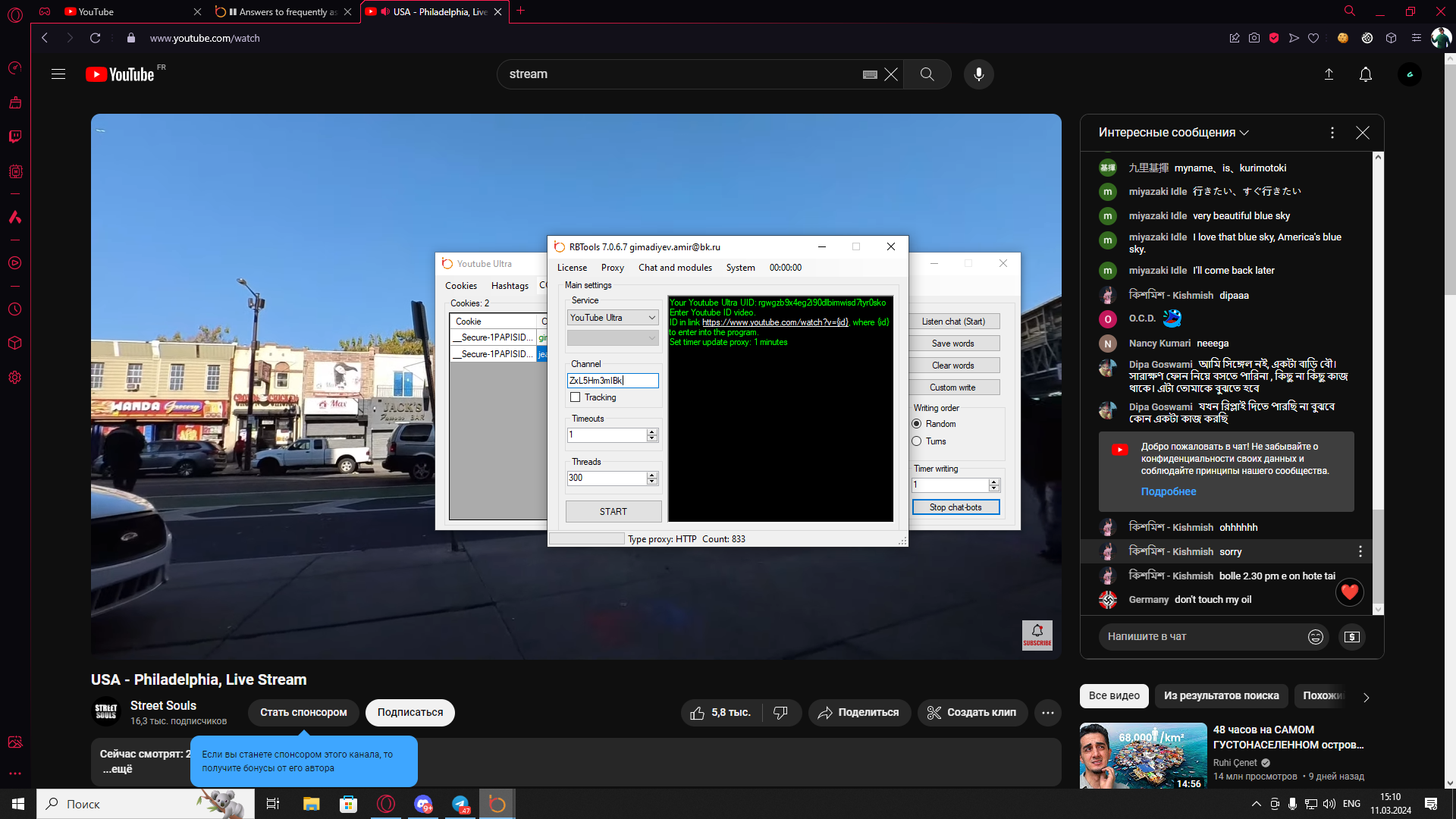Click the YouTube voice search microphone icon
Screen dimensions: 1456x819
click(x=978, y=74)
